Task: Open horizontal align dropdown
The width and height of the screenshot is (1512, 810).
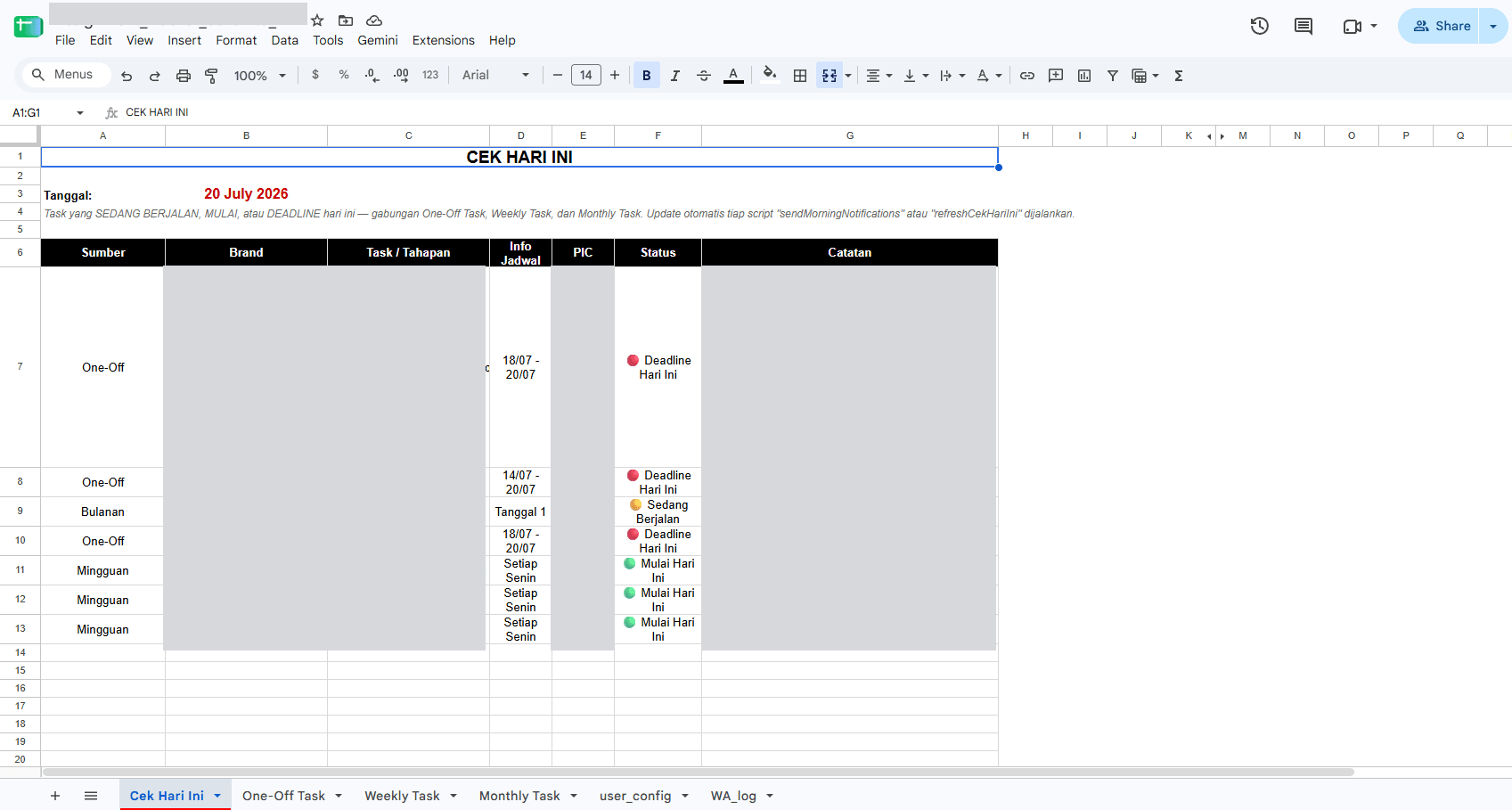Action: 879,76
